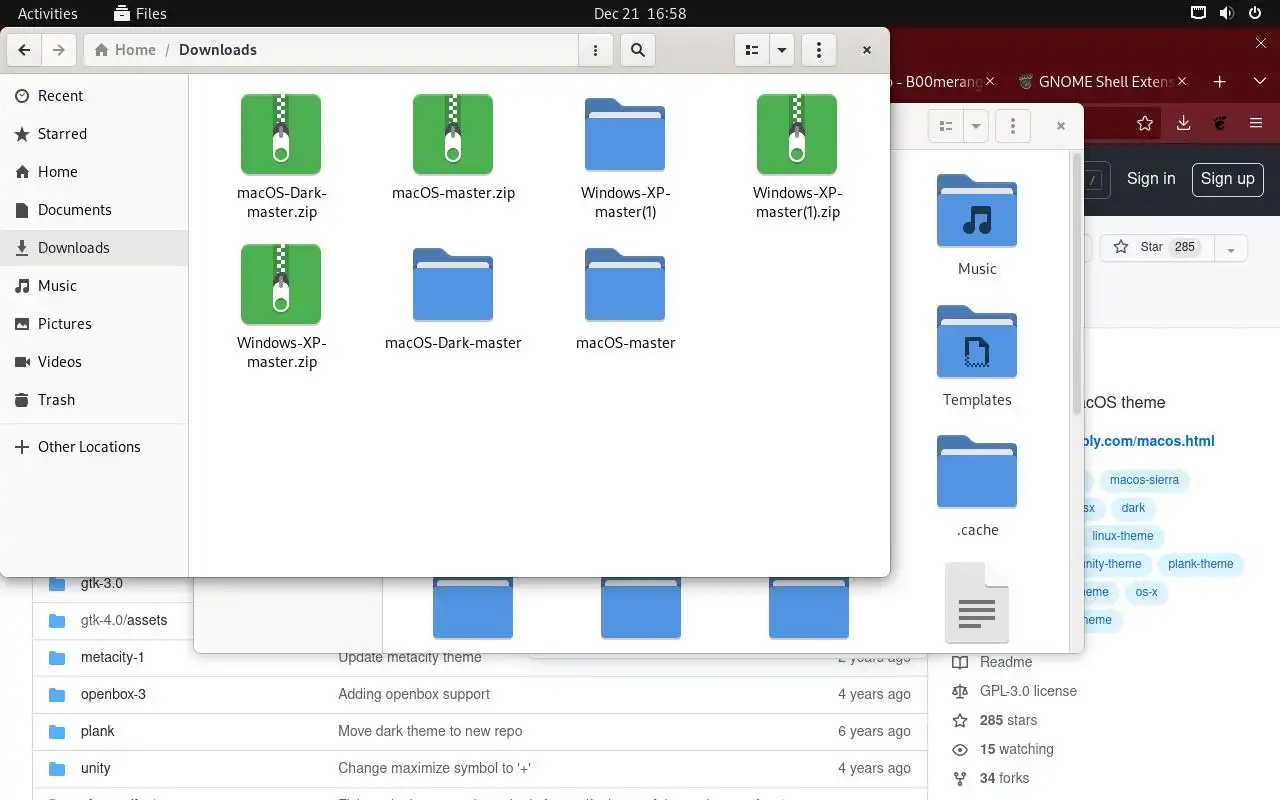
Task: Click the Sign in link on GitHub
Action: coord(1151,179)
